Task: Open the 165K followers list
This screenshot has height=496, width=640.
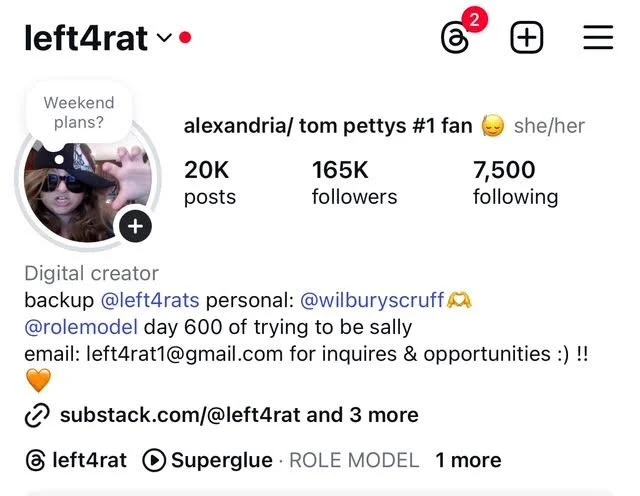Action: 354,182
